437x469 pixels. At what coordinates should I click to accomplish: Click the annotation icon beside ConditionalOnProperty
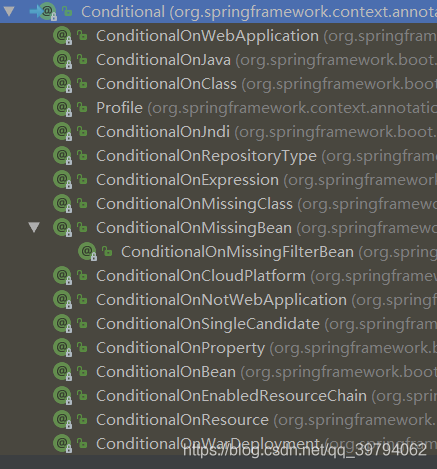pos(62,347)
